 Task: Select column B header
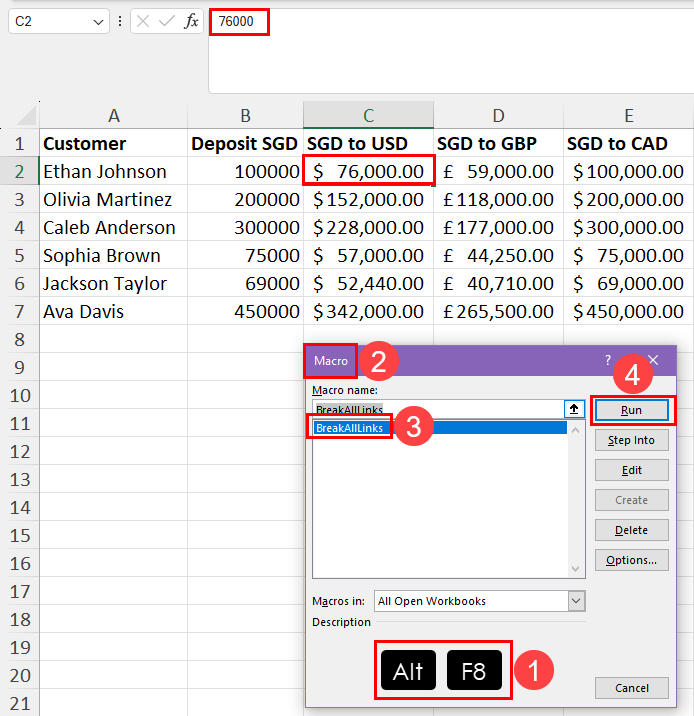pyautogui.click(x=246, y=116)
